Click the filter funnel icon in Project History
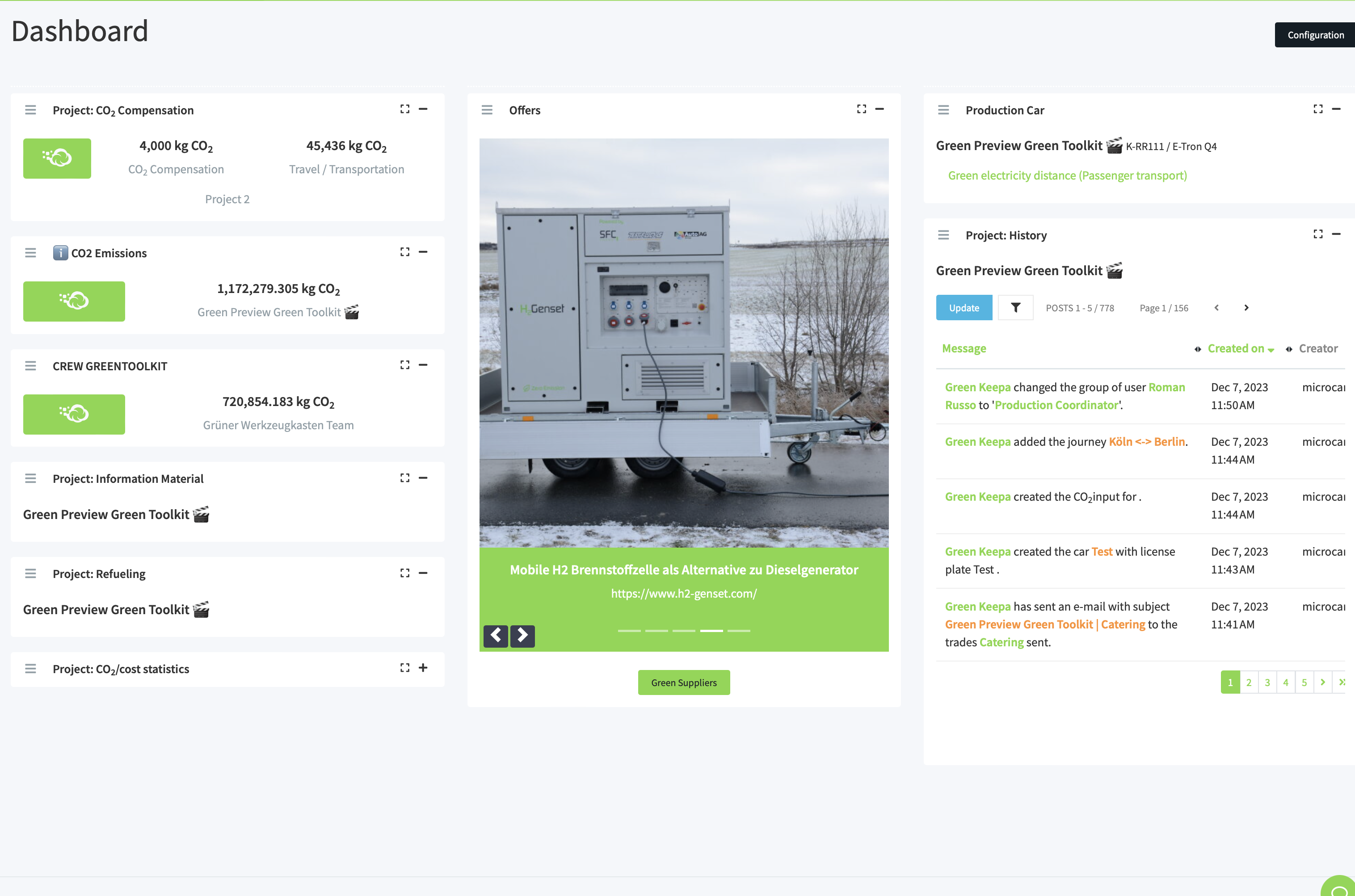The height and width of the screenshot is (896, 1355). pos(1015,308)
